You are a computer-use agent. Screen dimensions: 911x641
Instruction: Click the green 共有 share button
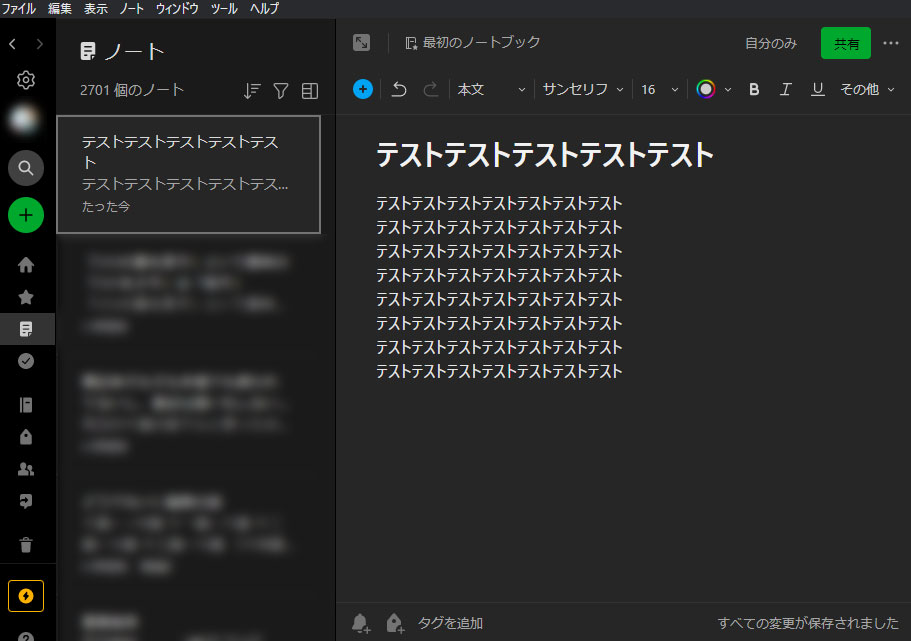[845, 43]
